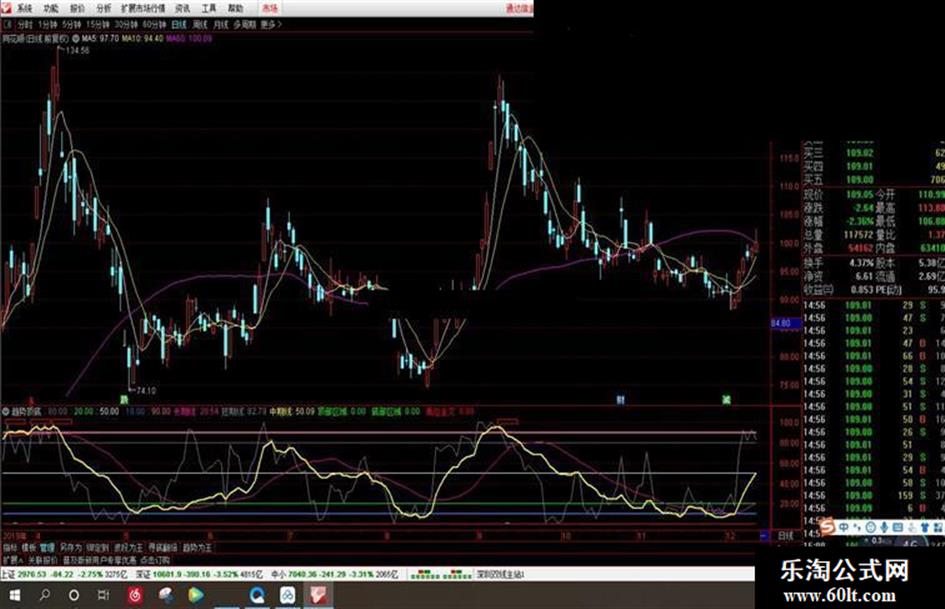
Task: Expand the 更多 periods list
Action: 269,22
